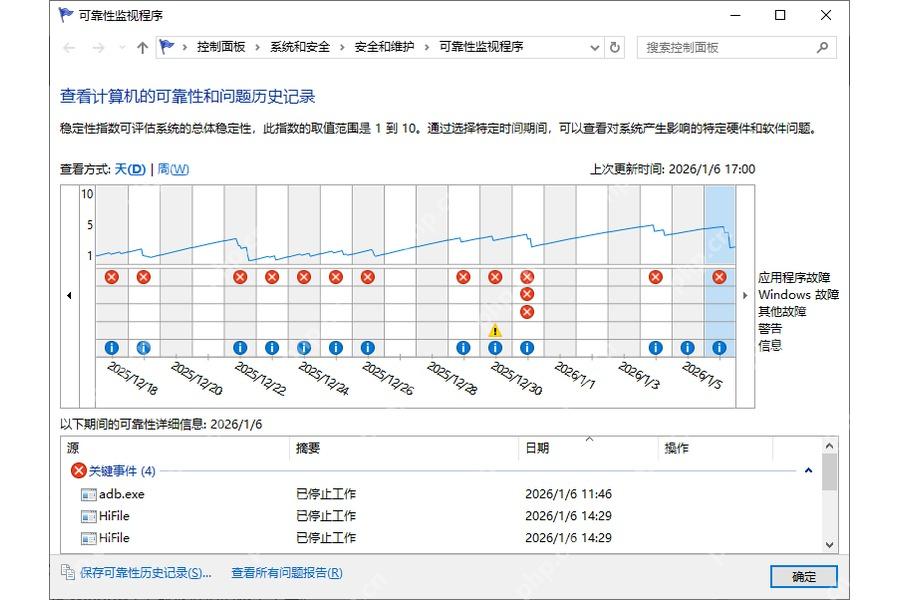
Task: Click 应用程序故障 row label
Action: [794, 278]
